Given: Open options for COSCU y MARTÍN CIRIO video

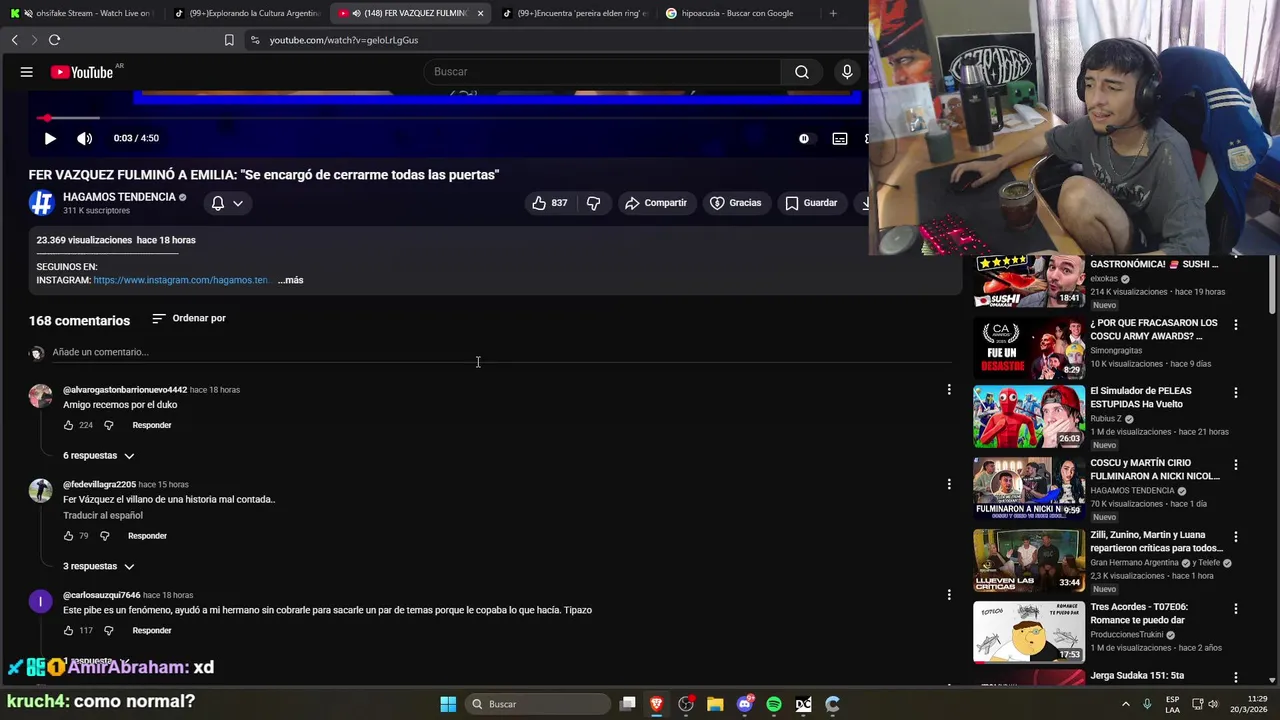Looking at the screenshot, I should 1236,465.
